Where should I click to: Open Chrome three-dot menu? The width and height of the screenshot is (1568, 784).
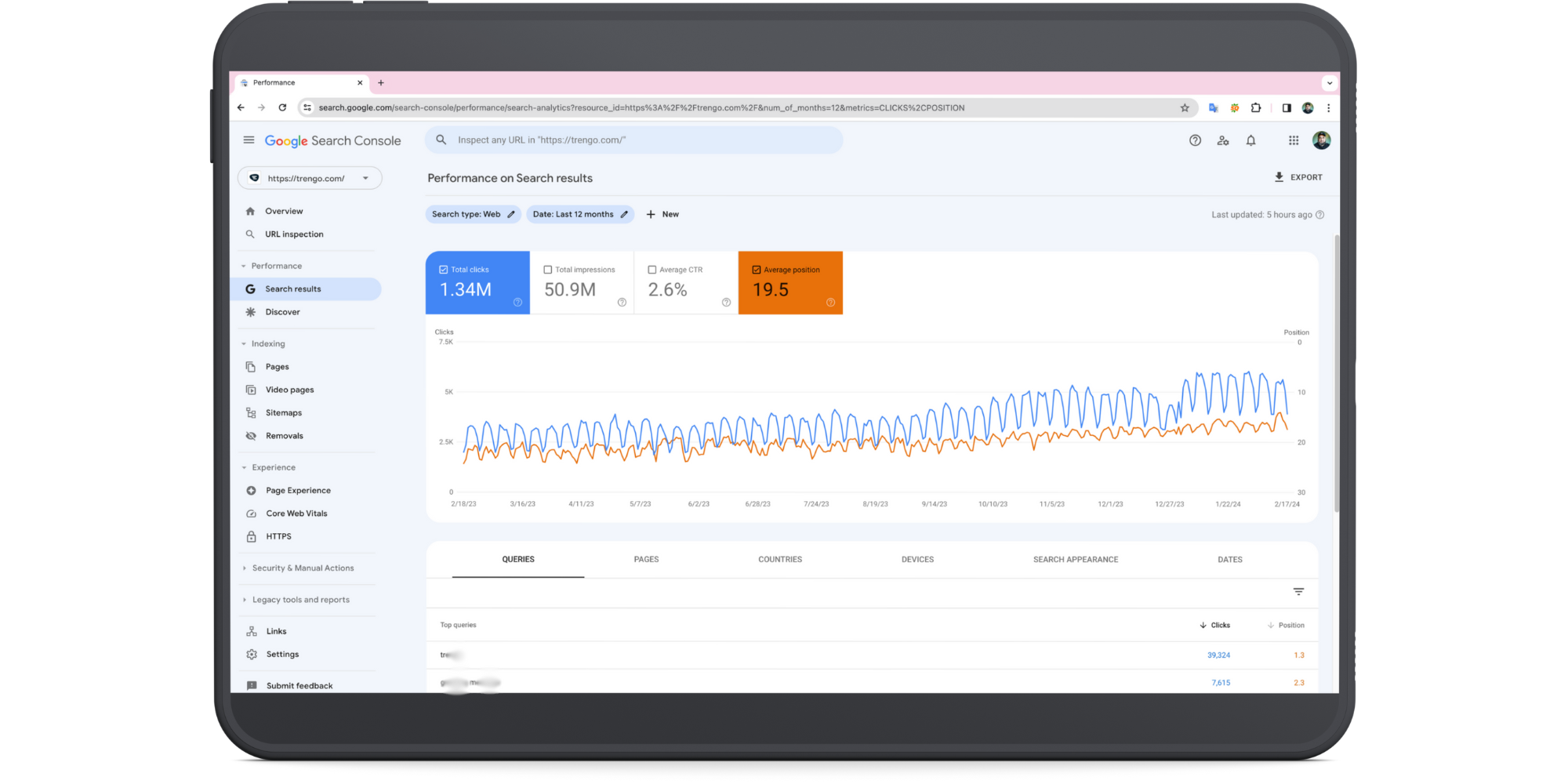point(1328,108)
